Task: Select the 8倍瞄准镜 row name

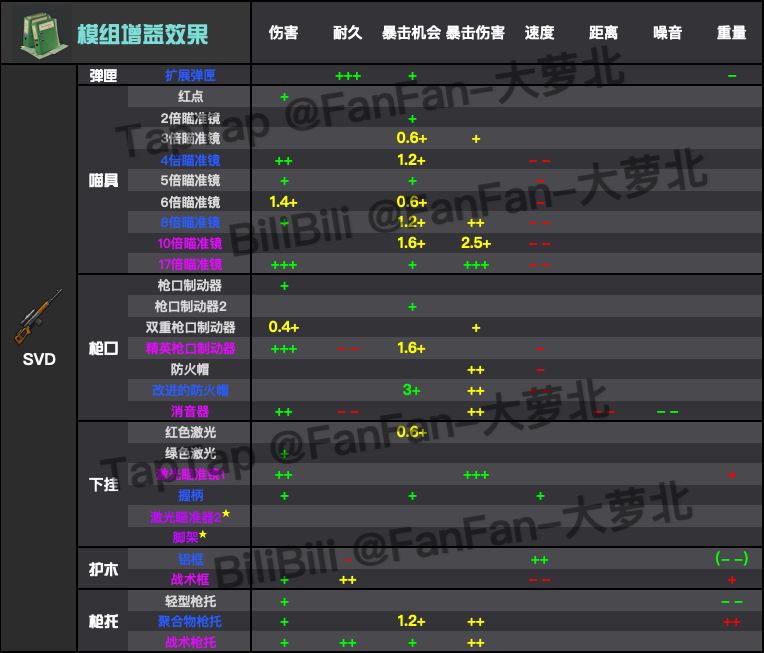Action: click(x=190, y=223)
